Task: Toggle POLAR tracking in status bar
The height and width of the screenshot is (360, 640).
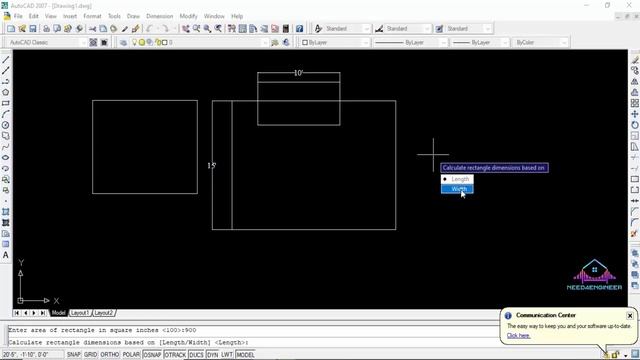Action: pos(131,355)
